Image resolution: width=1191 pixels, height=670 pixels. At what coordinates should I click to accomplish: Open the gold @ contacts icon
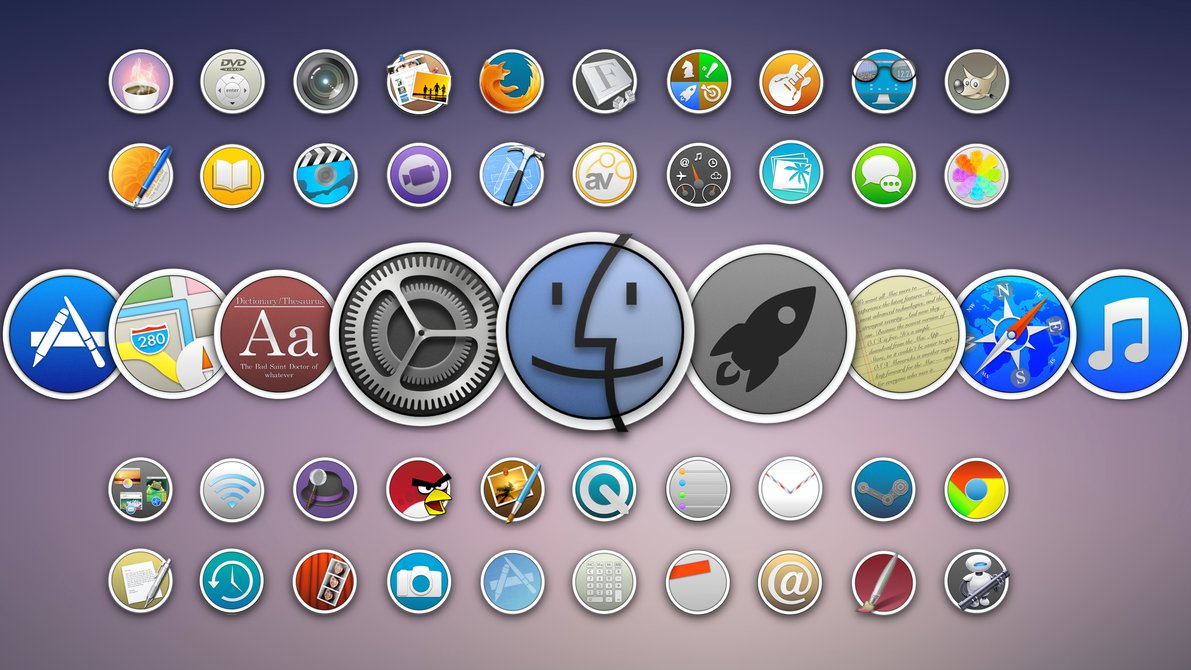pos(791,582)
